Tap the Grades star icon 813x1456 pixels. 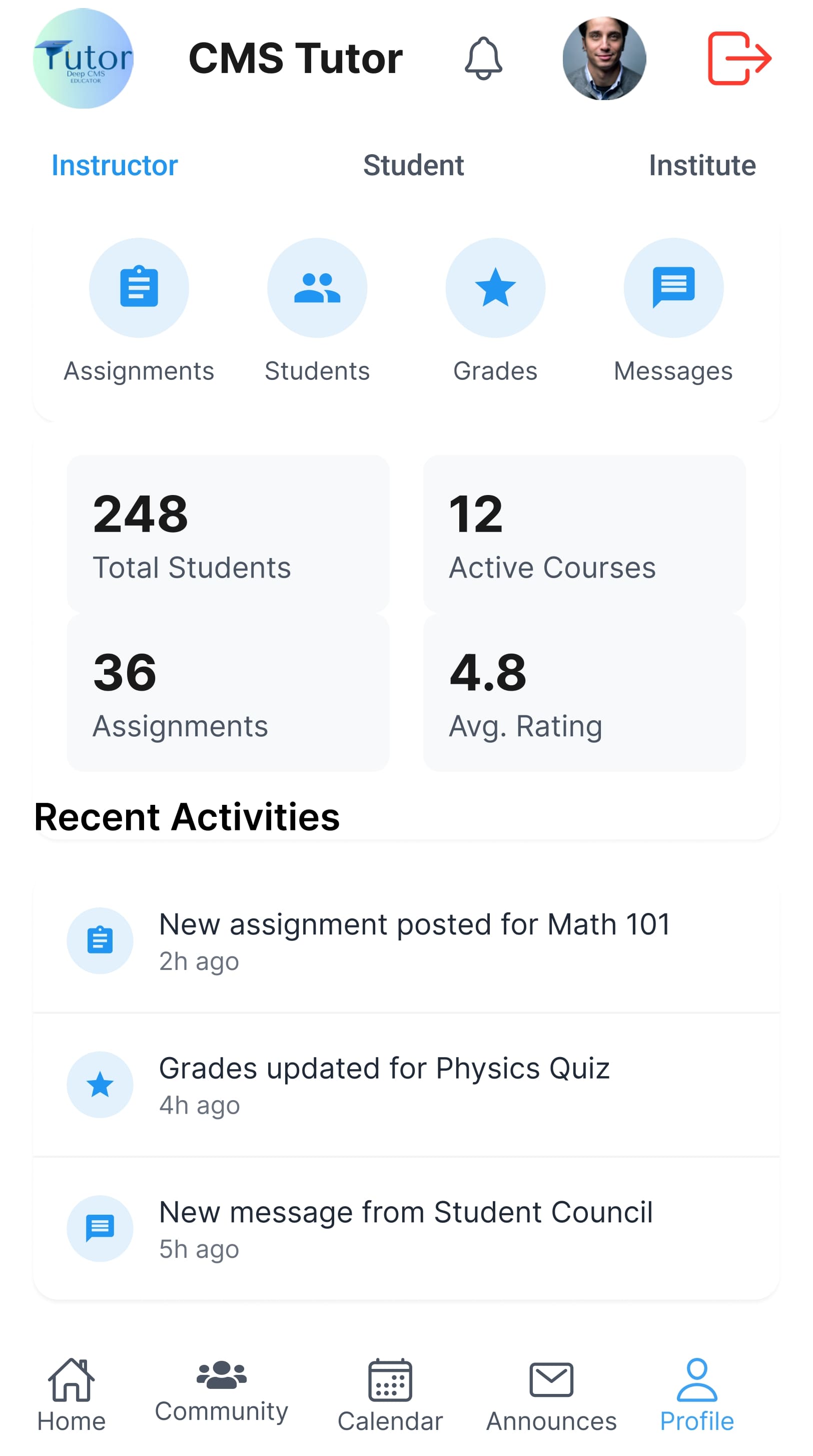click(495, 288)
